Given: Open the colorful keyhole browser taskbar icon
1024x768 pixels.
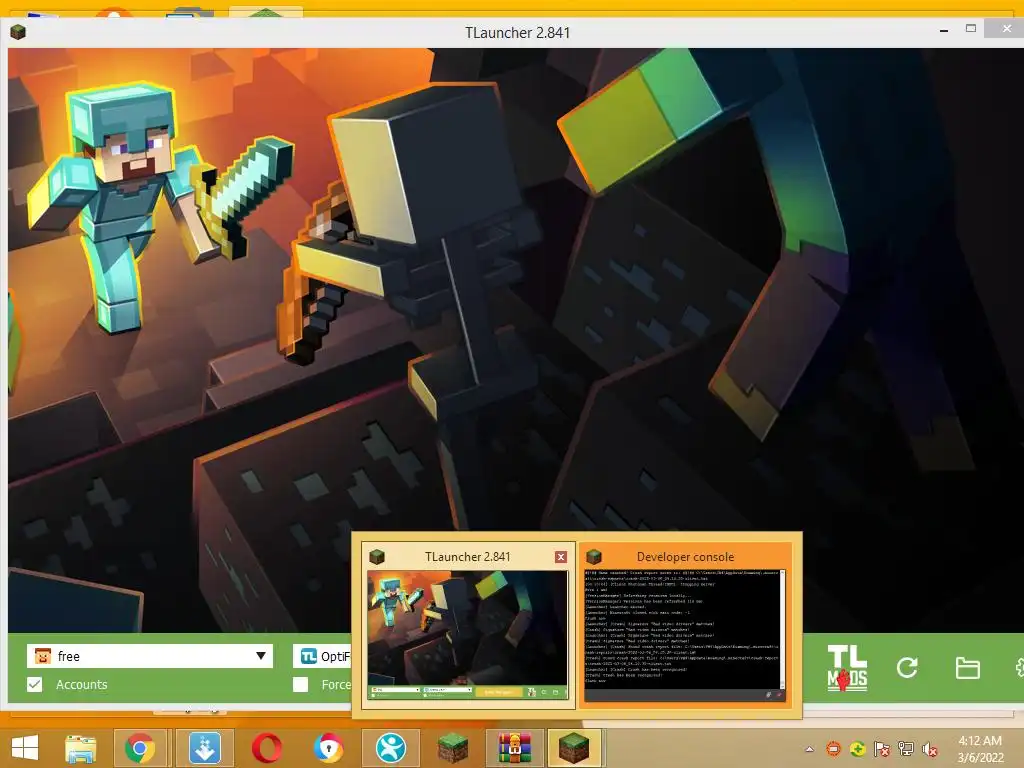Looking at the screenshot, I should (328, 748).
